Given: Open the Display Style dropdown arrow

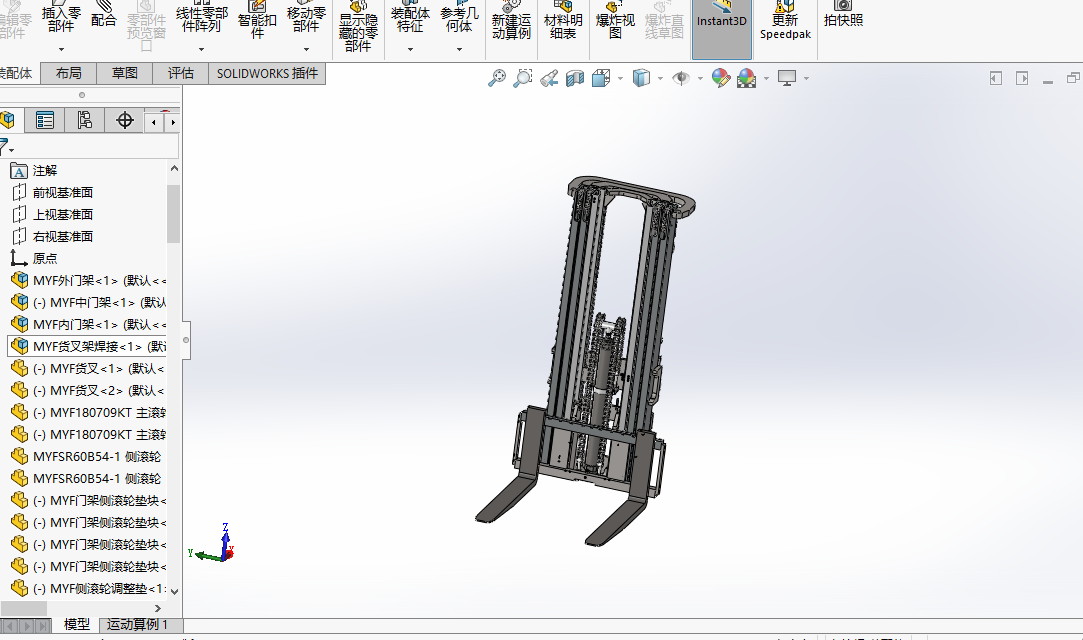Looking at the screenshot, I should coord(660,79).
